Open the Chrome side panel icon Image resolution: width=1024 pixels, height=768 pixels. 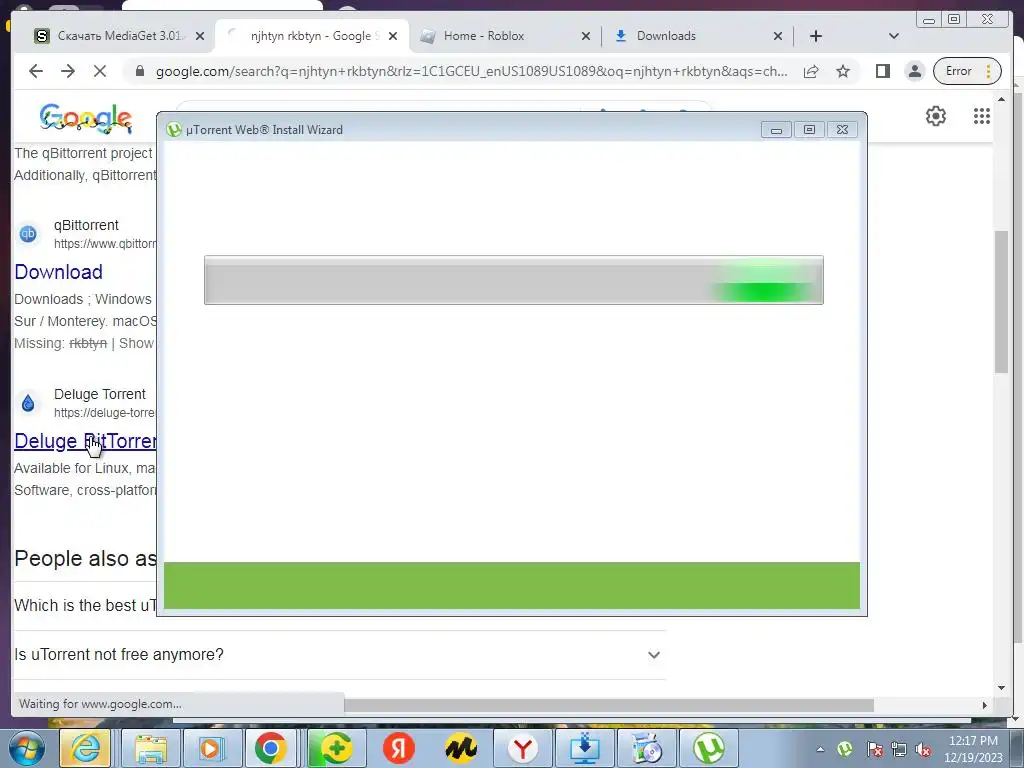click(883, 71)
